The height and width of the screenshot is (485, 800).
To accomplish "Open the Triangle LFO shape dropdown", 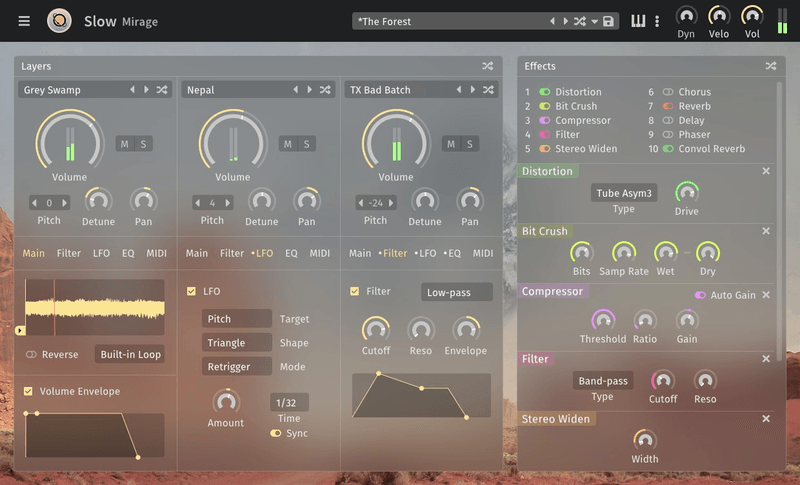I will (x=236, y=342).
